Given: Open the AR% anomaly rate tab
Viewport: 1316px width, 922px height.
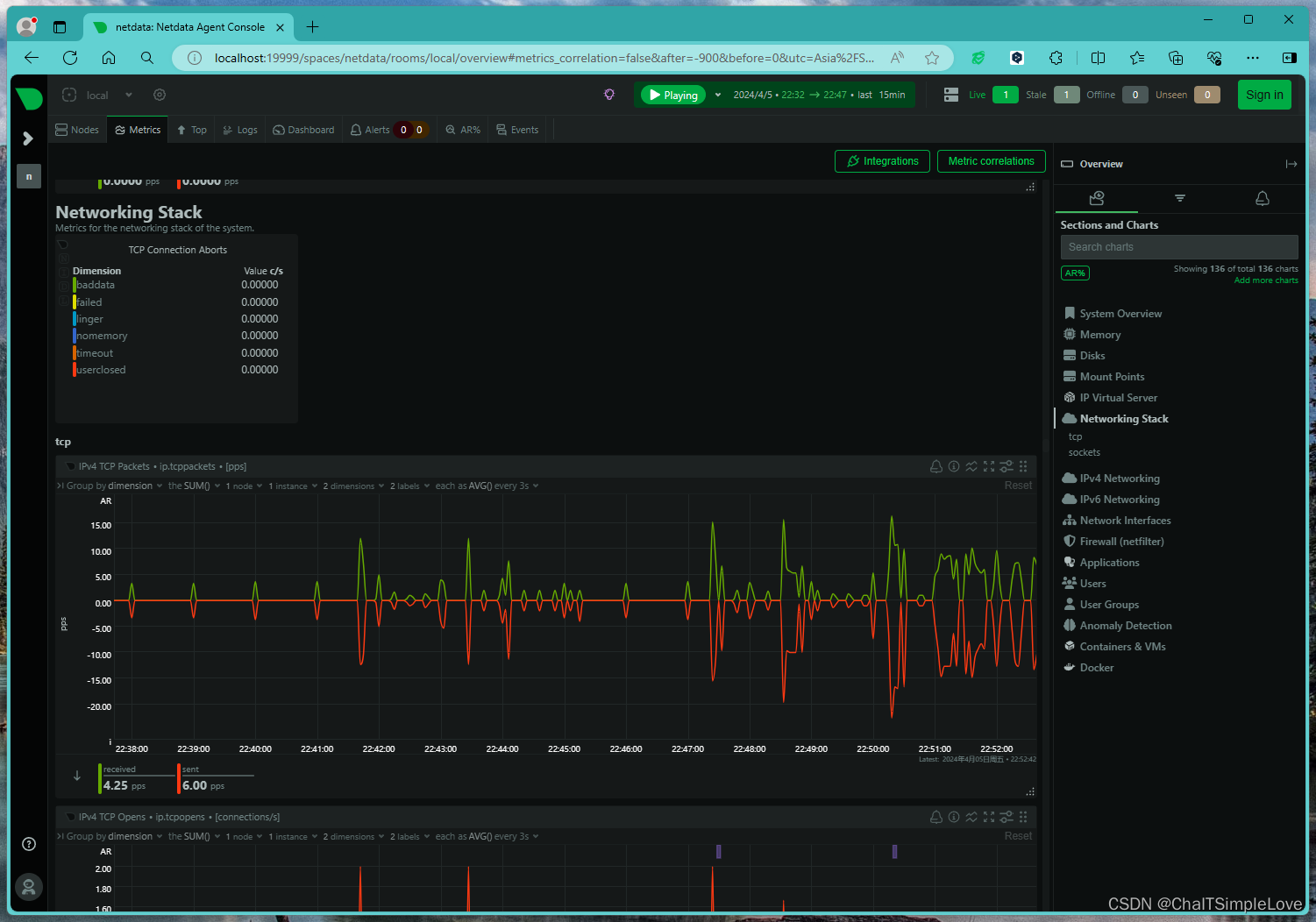Looking at the screenshot, I should click(463, 130).
